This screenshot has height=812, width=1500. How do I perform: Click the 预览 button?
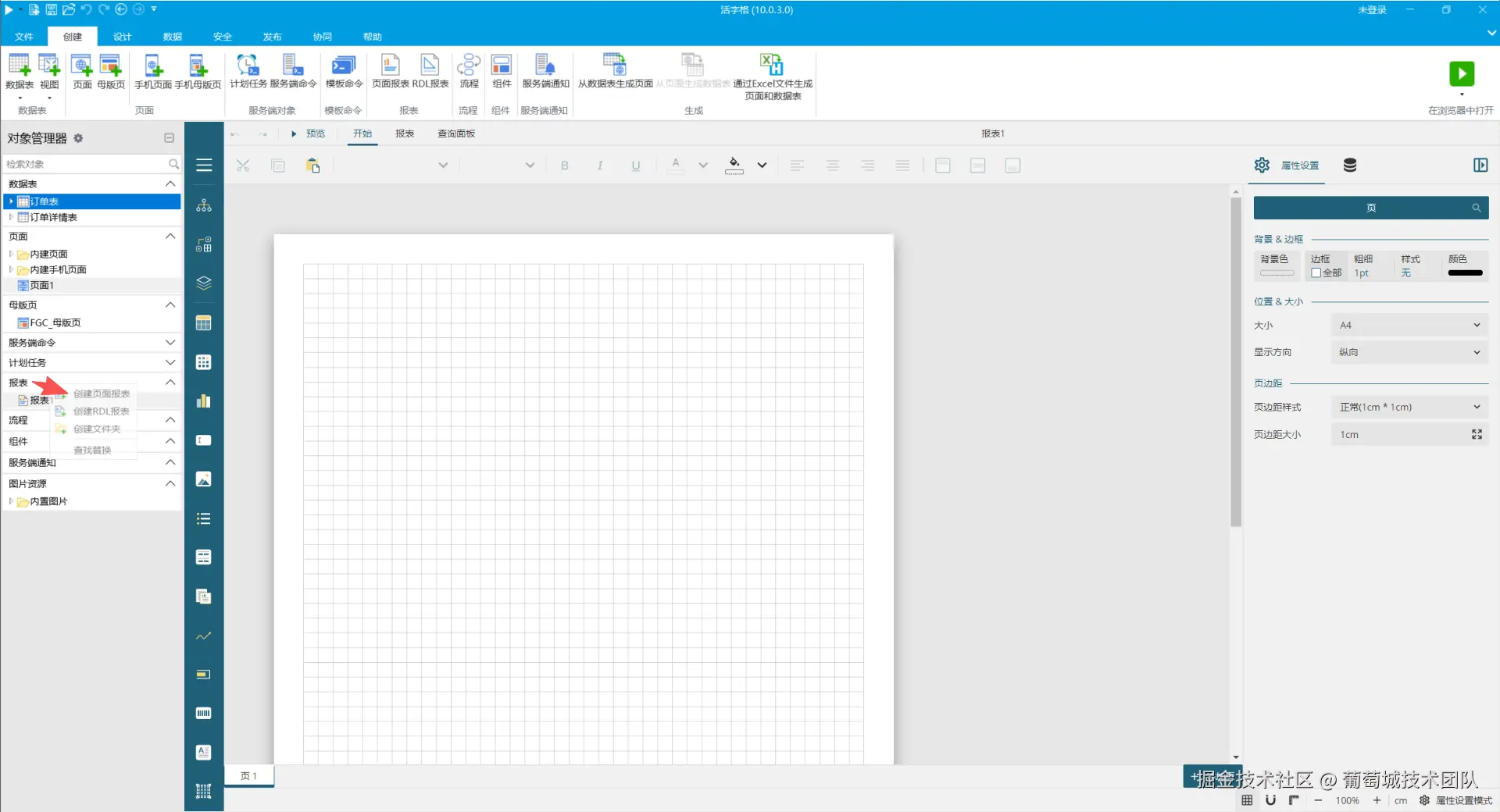coord(309,134)
